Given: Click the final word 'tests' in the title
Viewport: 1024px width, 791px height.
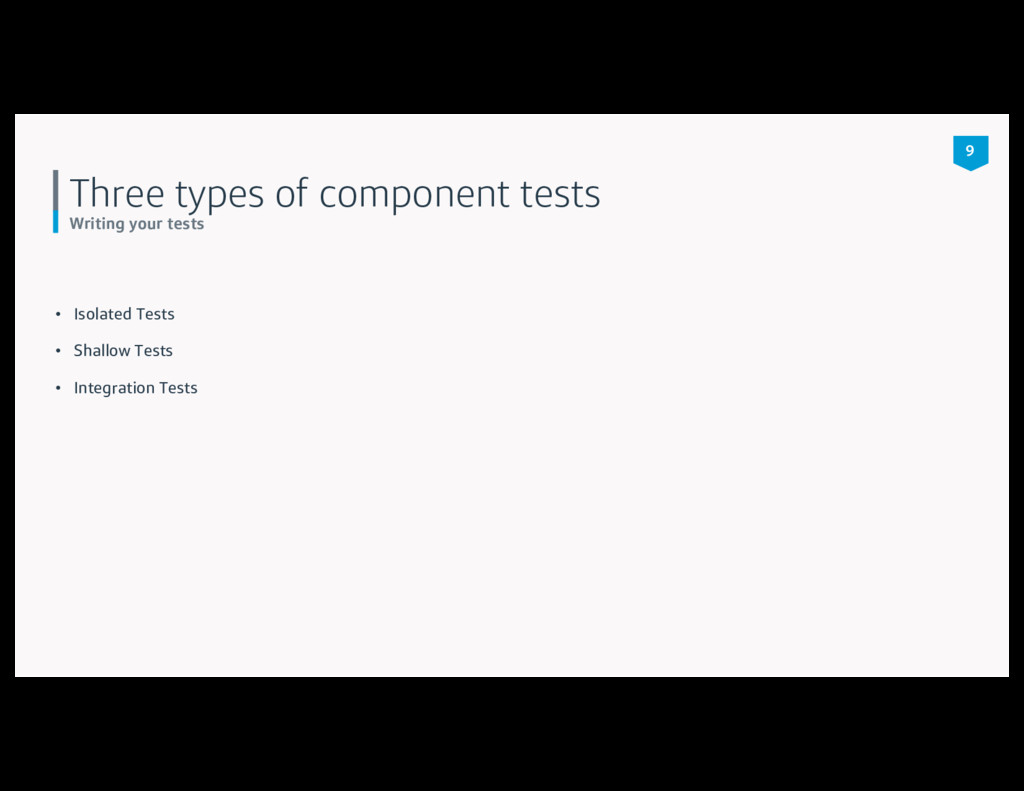Looking at the screenshot, I should tap(560, 193).
